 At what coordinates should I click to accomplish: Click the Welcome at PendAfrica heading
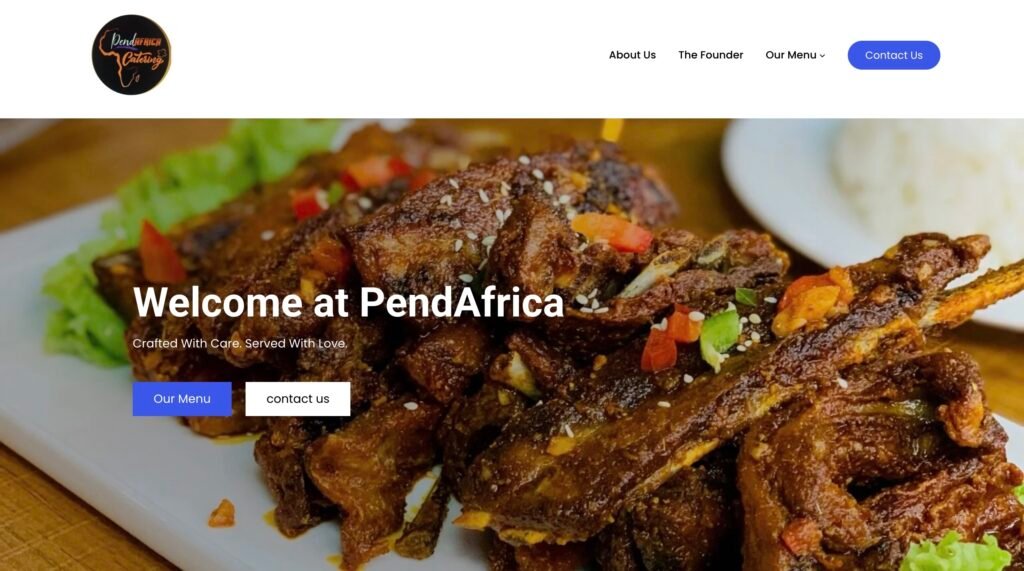(x=348, y=302)
